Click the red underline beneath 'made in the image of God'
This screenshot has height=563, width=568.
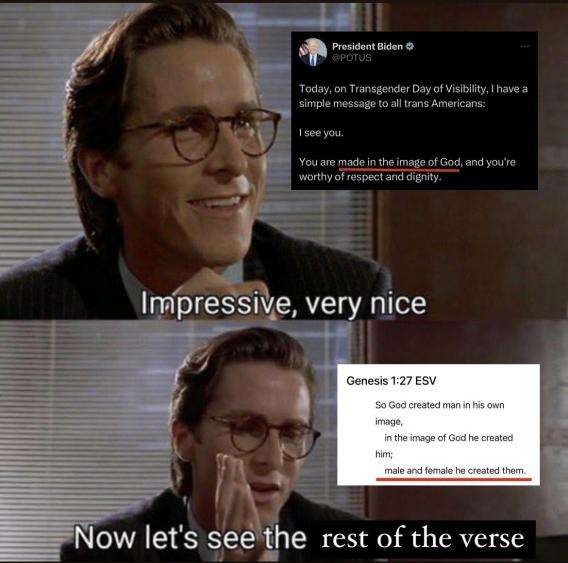click(x=399, y=170)
